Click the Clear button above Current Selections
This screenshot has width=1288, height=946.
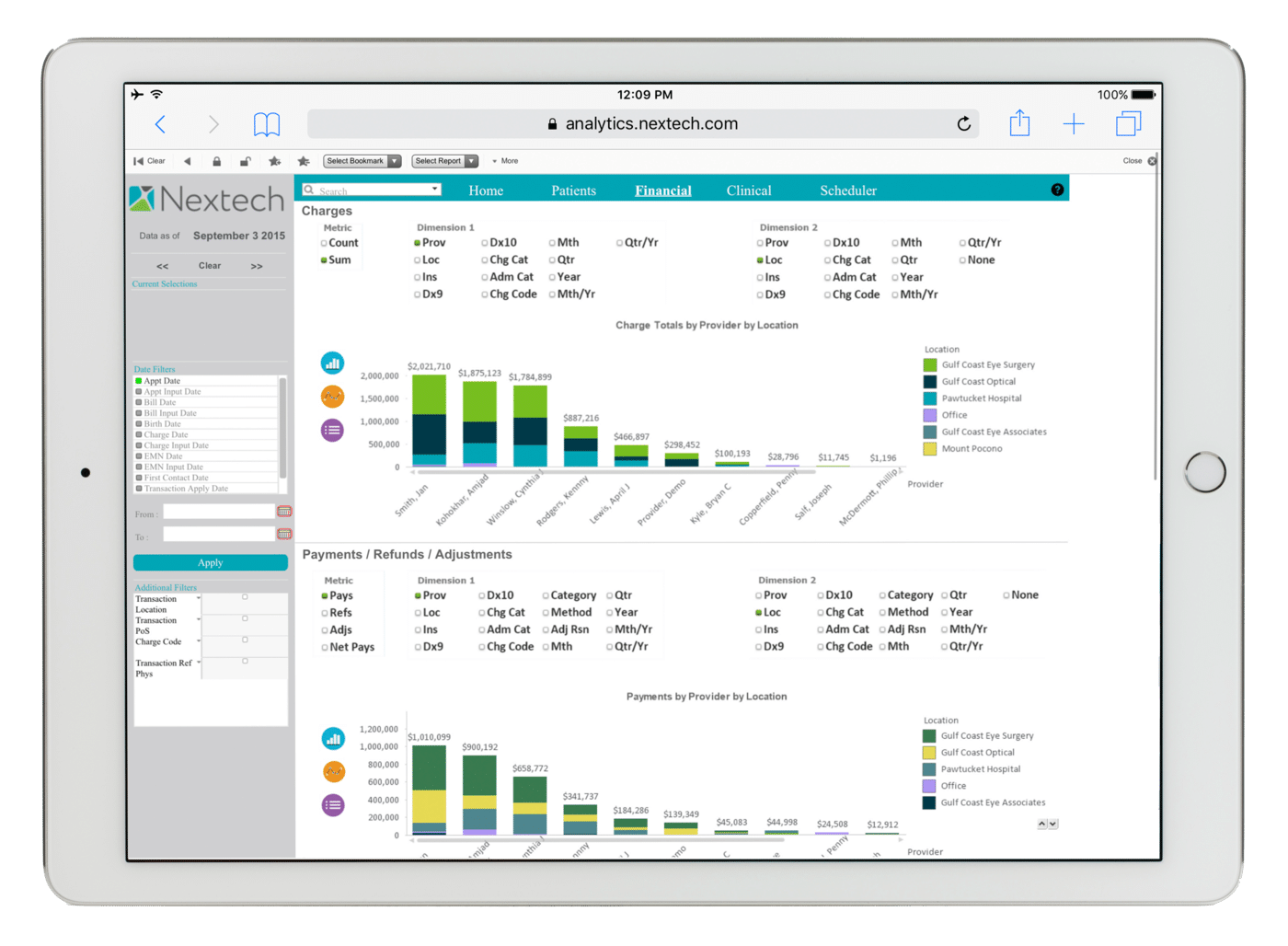210,265
